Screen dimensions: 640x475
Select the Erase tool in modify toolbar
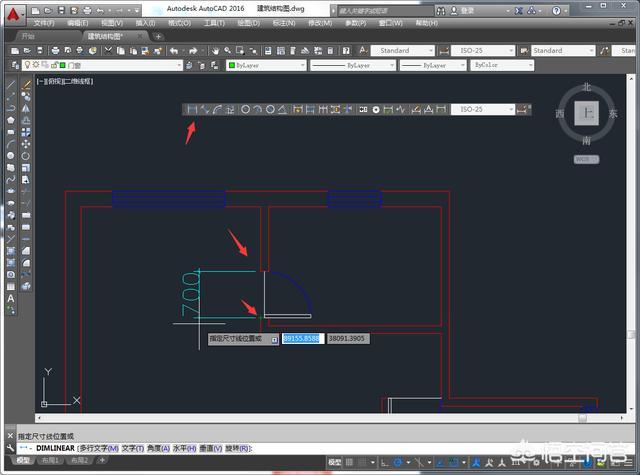[x=26, y=85]
